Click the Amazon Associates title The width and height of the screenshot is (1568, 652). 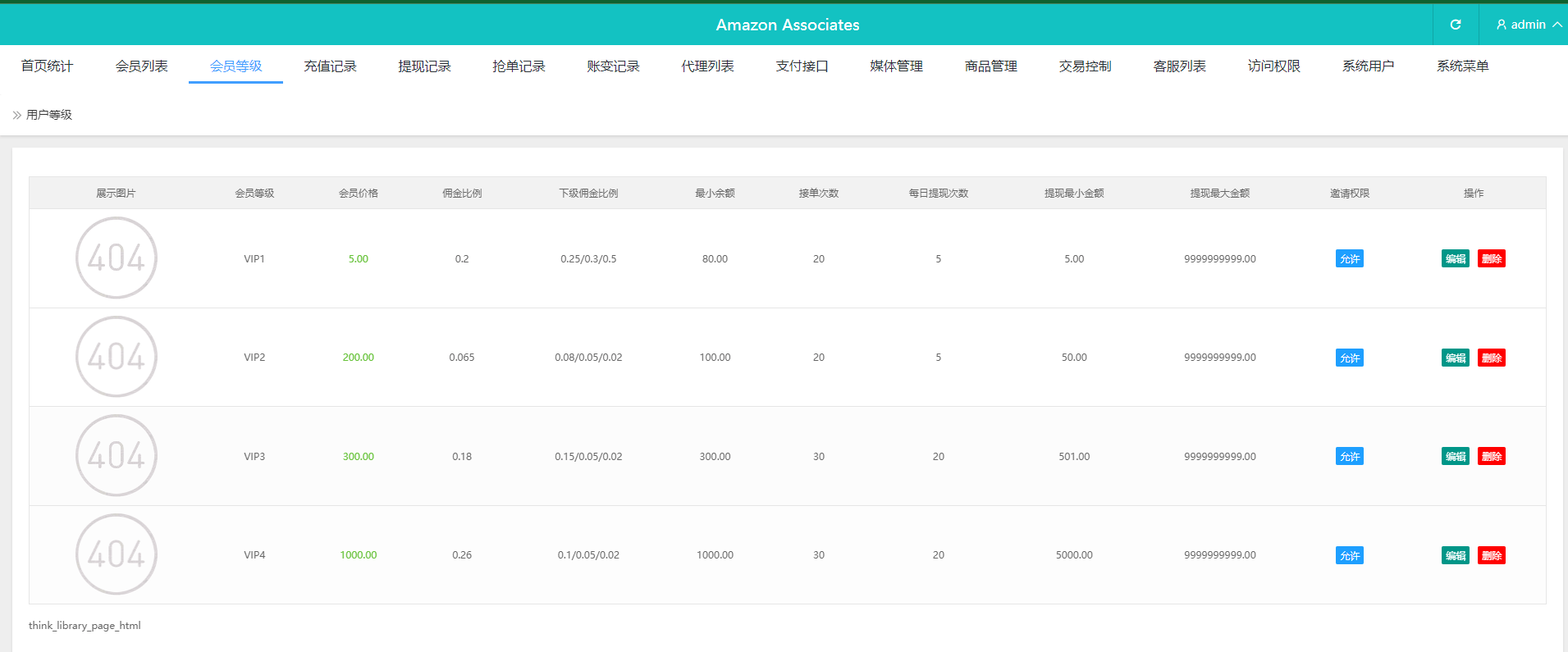click(788, 25)
